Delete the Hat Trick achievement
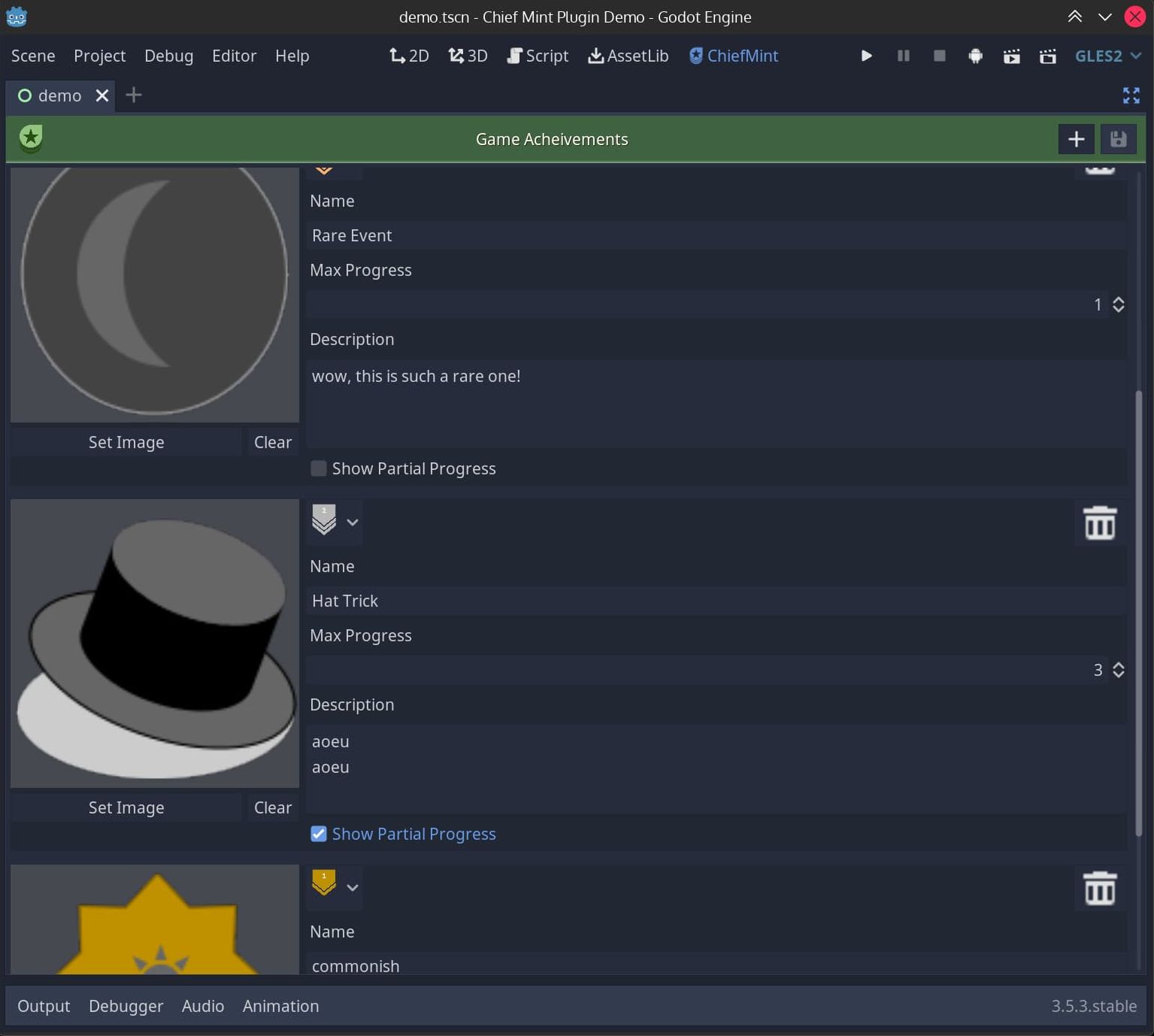 click(1099, 523)
